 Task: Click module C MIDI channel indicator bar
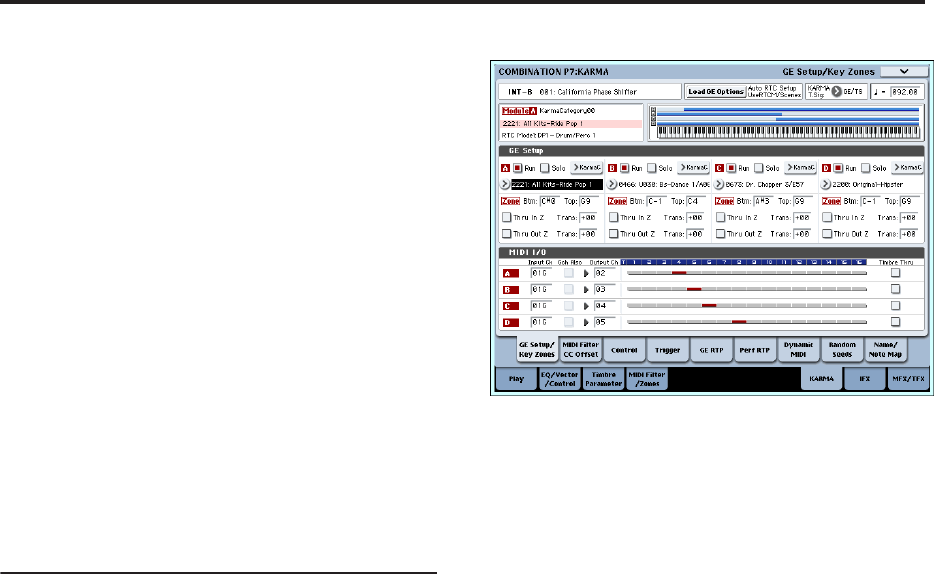pyautogui.click(x=747, y=305)
